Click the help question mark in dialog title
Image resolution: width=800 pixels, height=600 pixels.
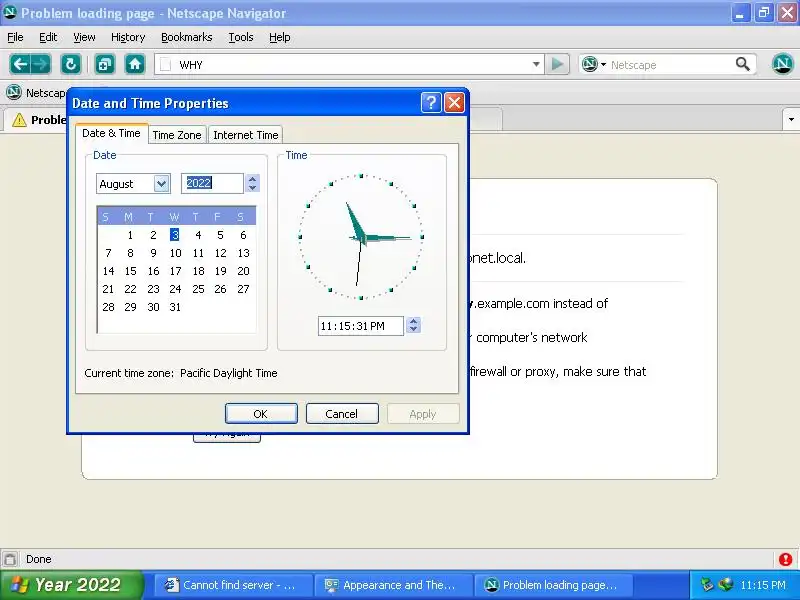[431, 103]
